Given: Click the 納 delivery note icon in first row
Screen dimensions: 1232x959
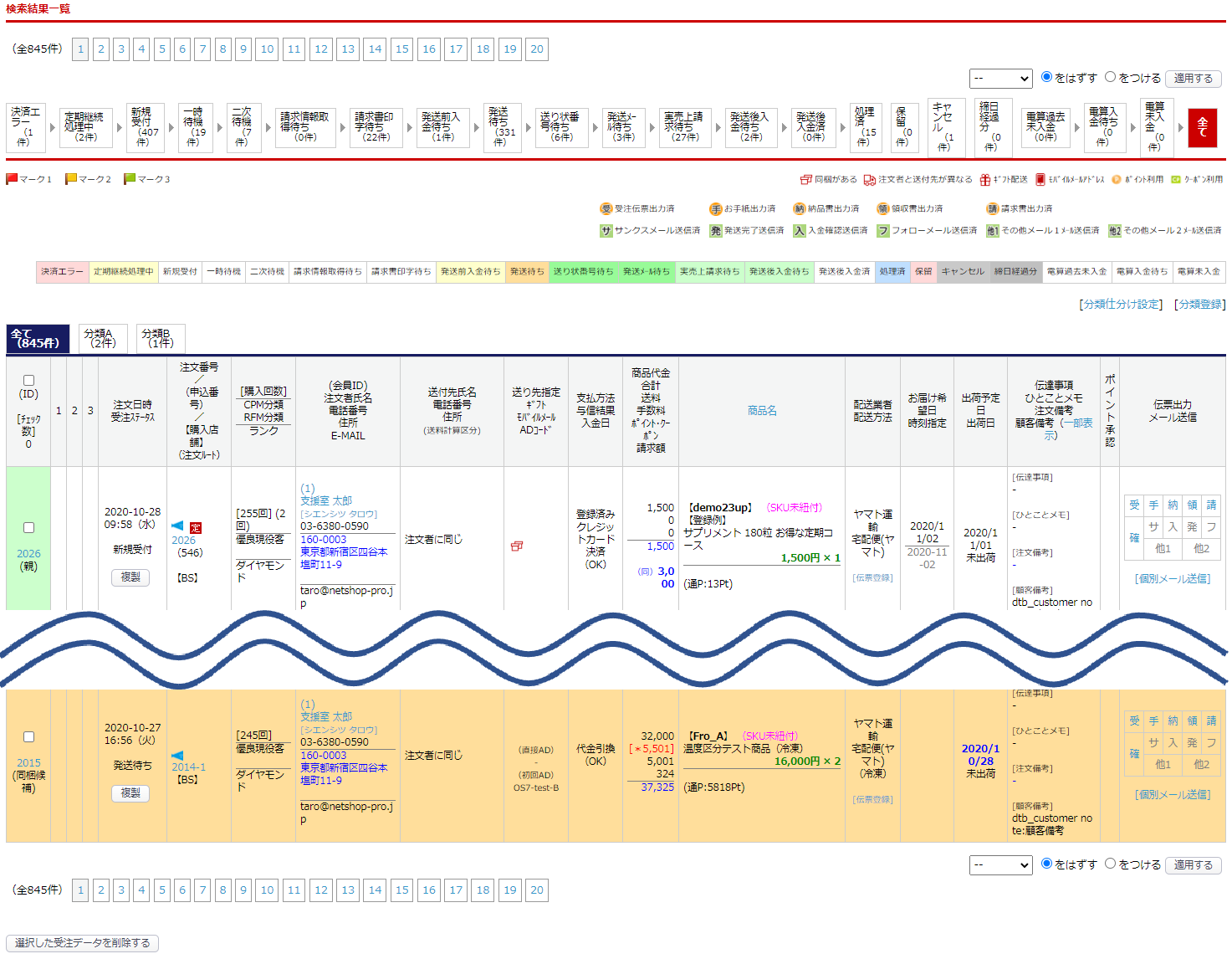Looking at the screenshot, I should point(1173,505).
